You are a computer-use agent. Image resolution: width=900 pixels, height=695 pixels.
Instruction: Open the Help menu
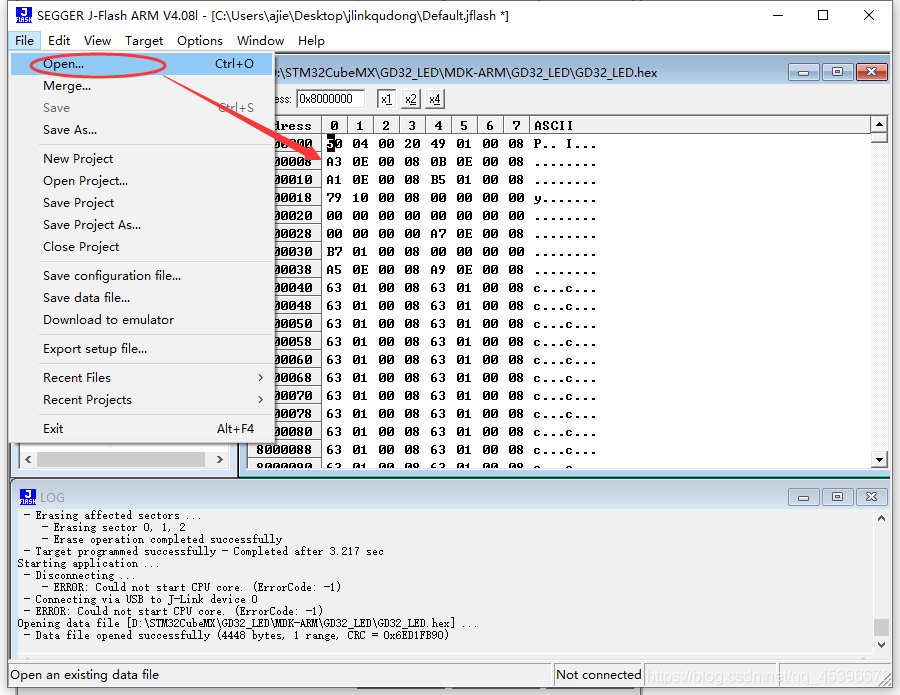point(311,41)
